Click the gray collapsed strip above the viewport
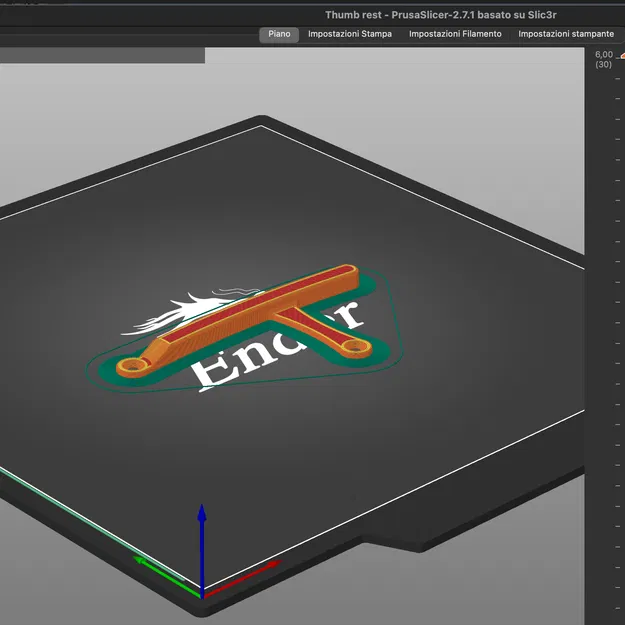This screenshot has width=625, height=625. [102, 55]
